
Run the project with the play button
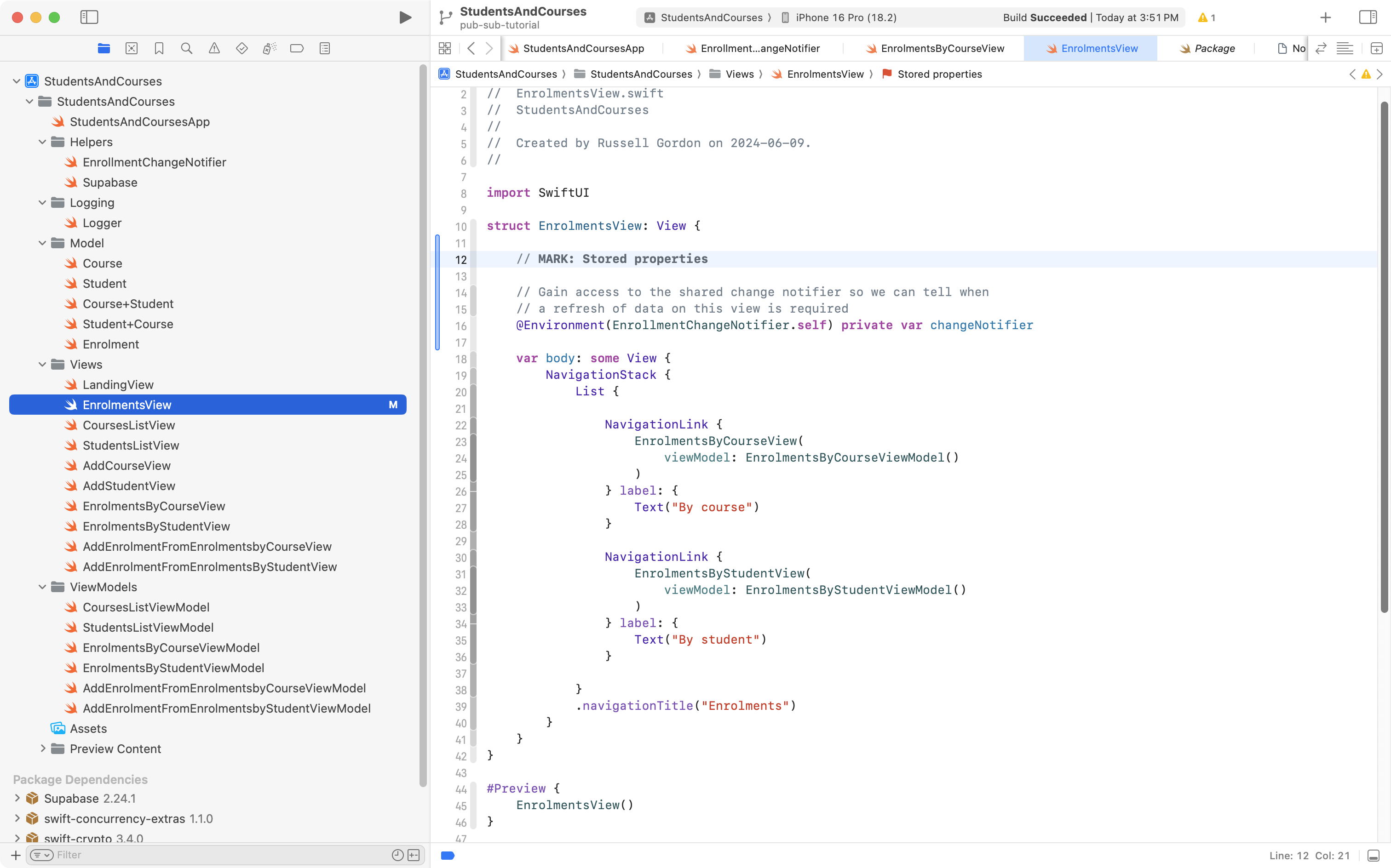coord(405,17)
